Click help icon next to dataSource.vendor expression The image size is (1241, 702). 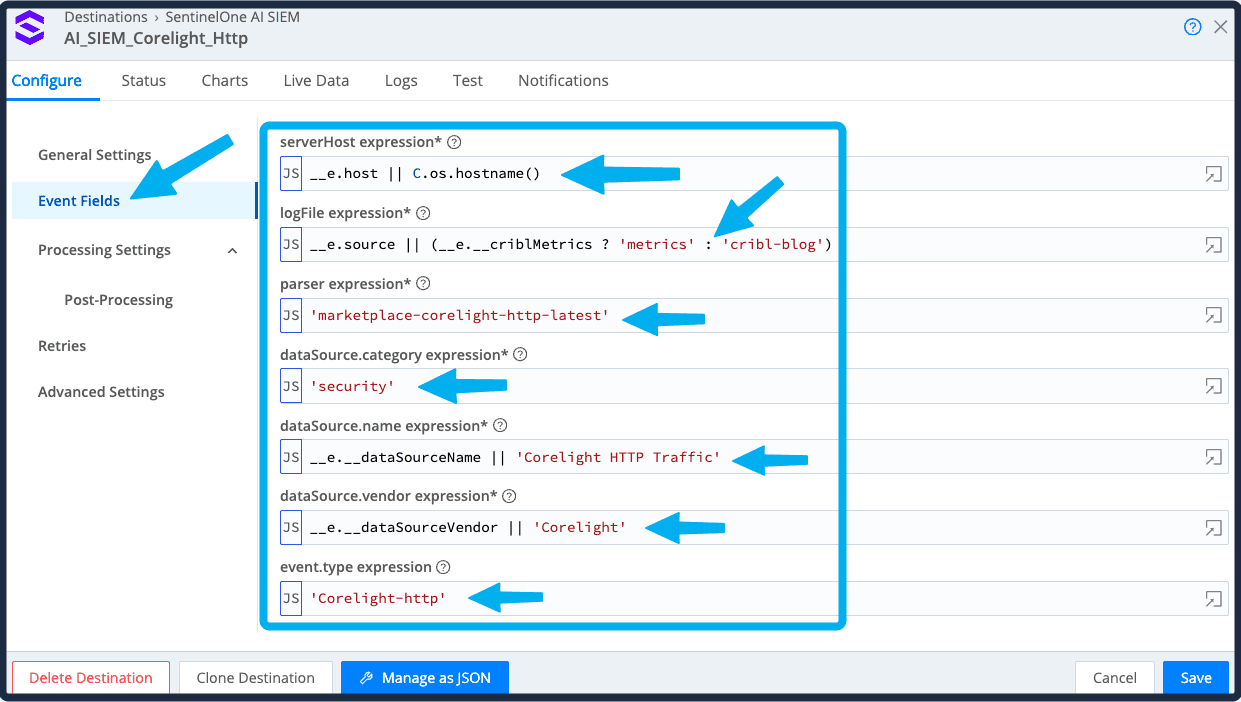tap(509, 496)
